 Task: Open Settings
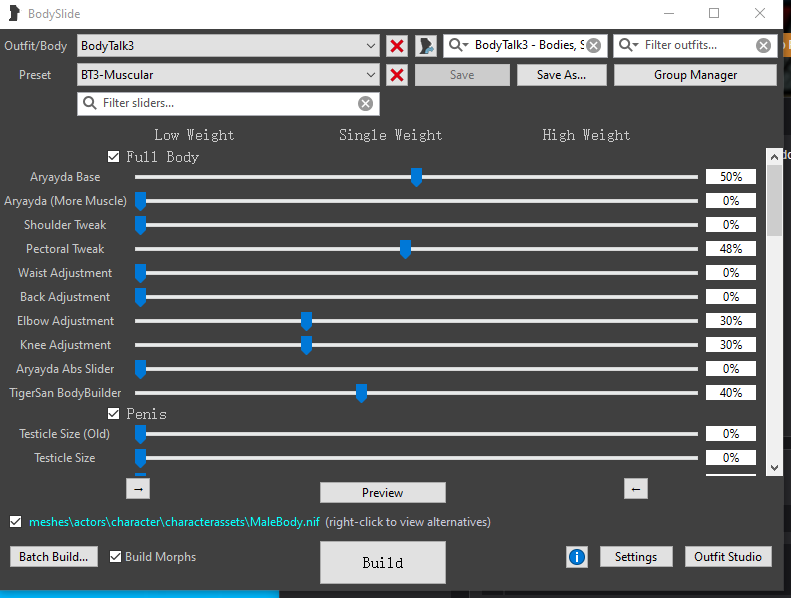tap(636, 557)
